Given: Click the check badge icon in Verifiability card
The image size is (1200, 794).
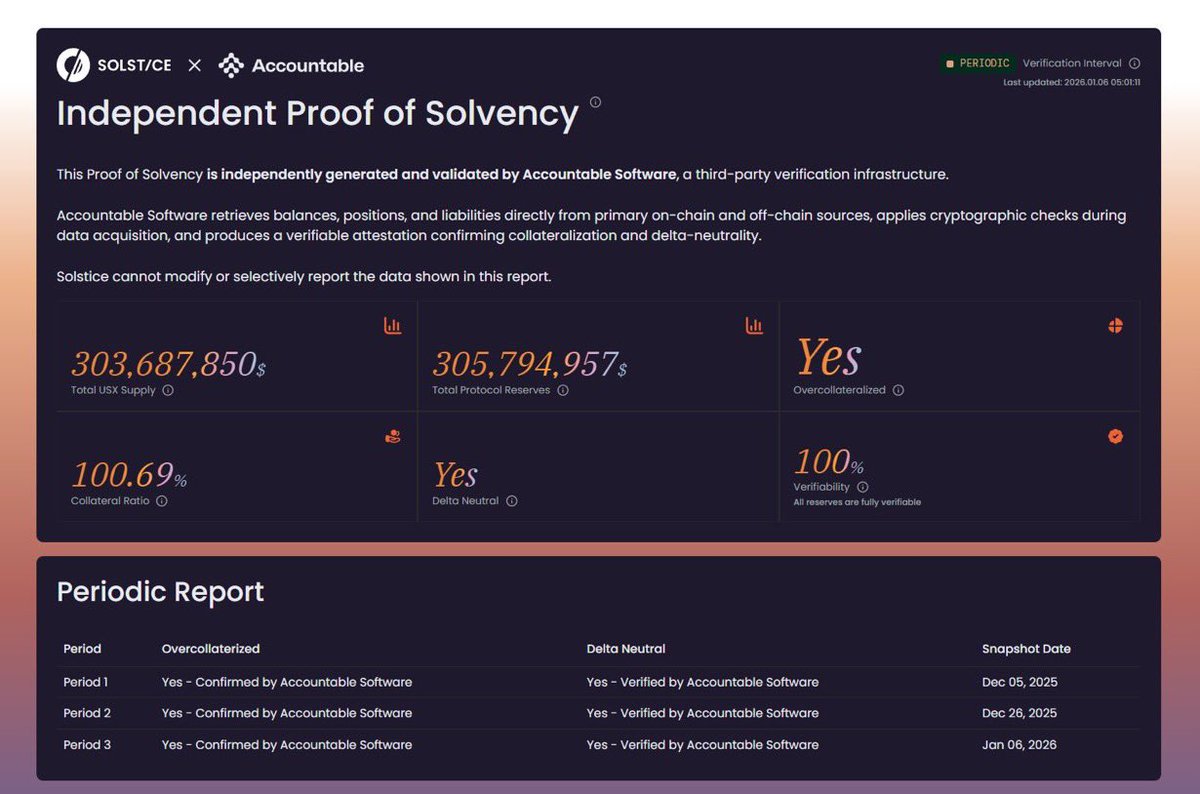Looking at the screenshot, I should point(1115,436).
